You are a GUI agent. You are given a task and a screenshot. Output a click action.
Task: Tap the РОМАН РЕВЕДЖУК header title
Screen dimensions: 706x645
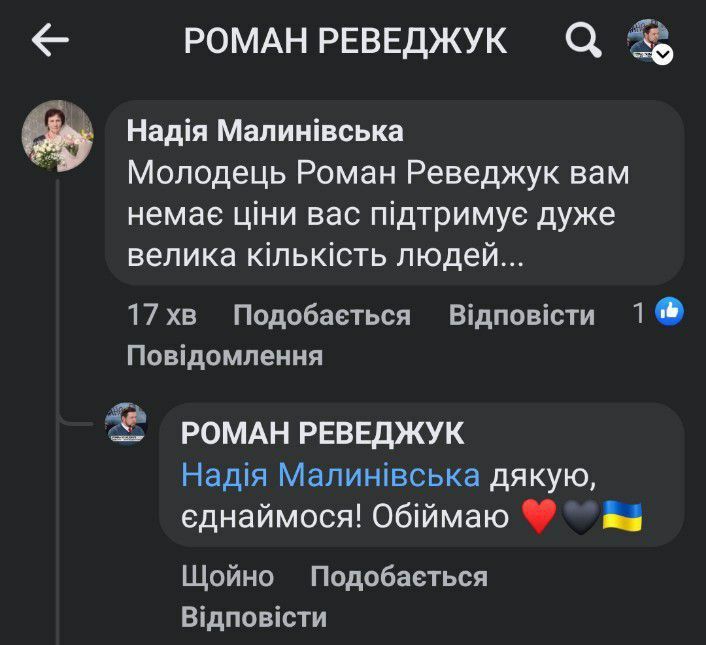345,41
